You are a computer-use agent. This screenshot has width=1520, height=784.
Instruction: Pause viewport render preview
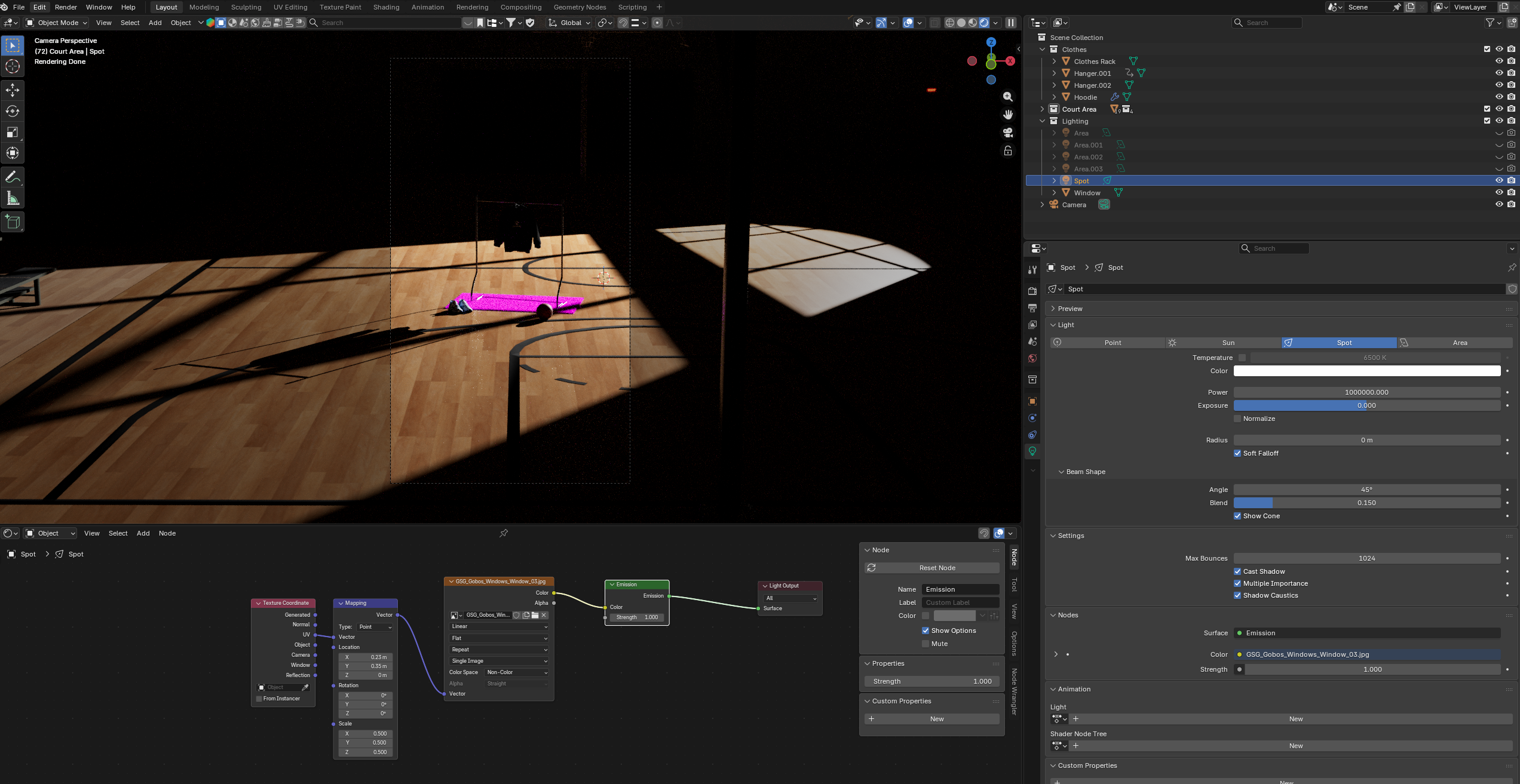[1011, 23]
